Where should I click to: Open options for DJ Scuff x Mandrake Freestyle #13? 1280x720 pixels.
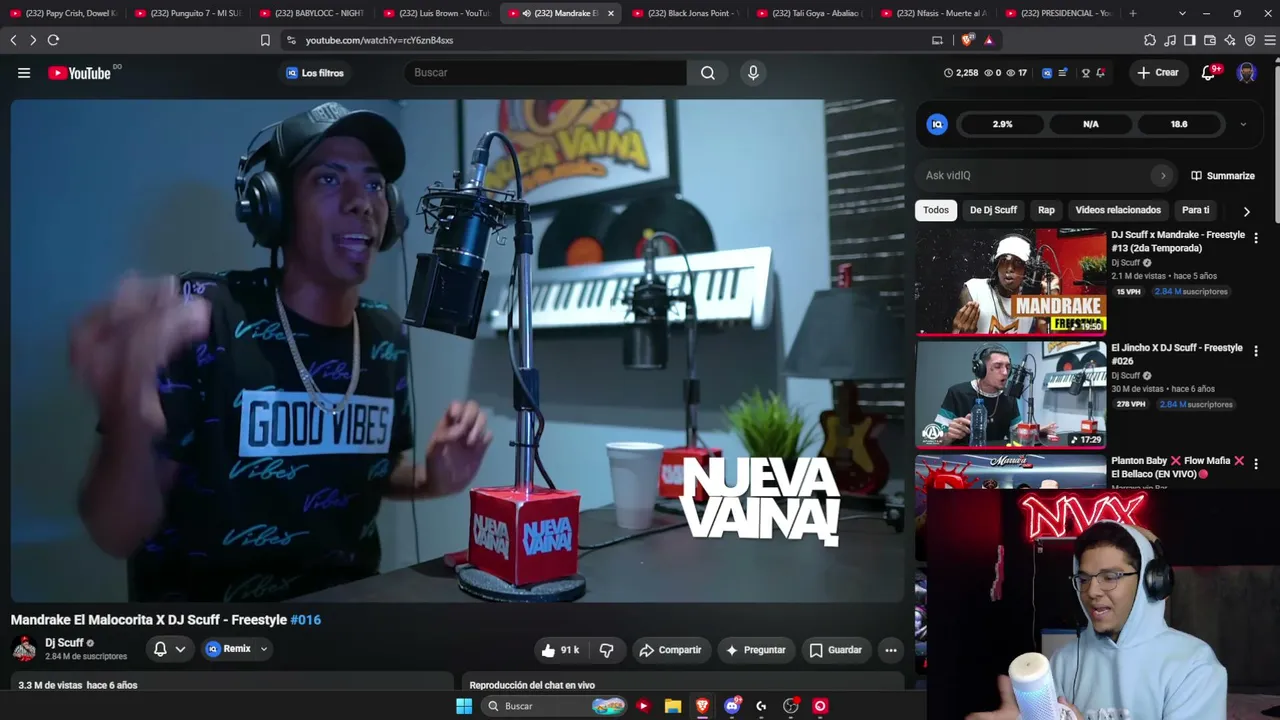[1256, 238]
